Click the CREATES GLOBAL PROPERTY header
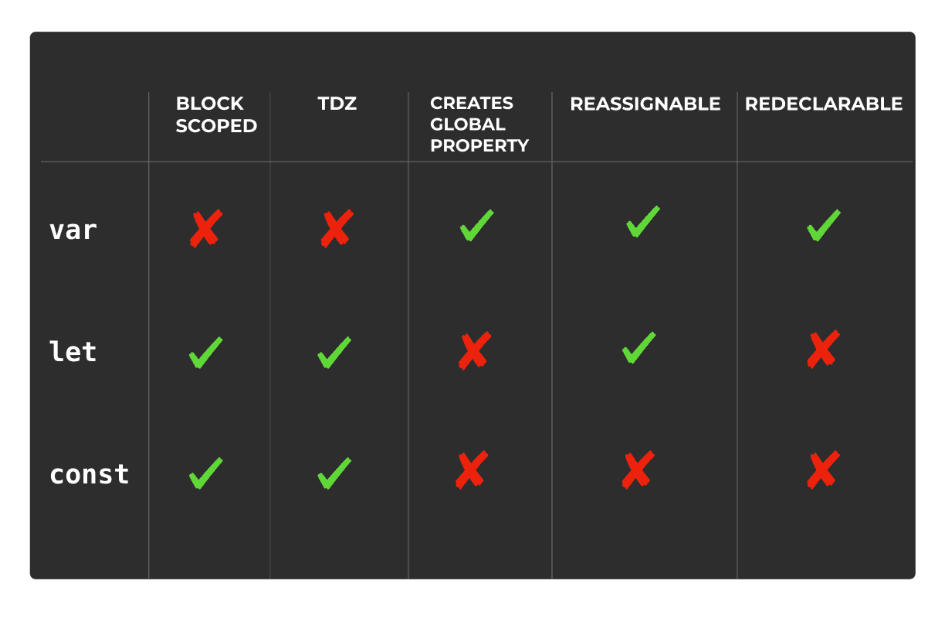950x618 pixels. click(479, 124)
